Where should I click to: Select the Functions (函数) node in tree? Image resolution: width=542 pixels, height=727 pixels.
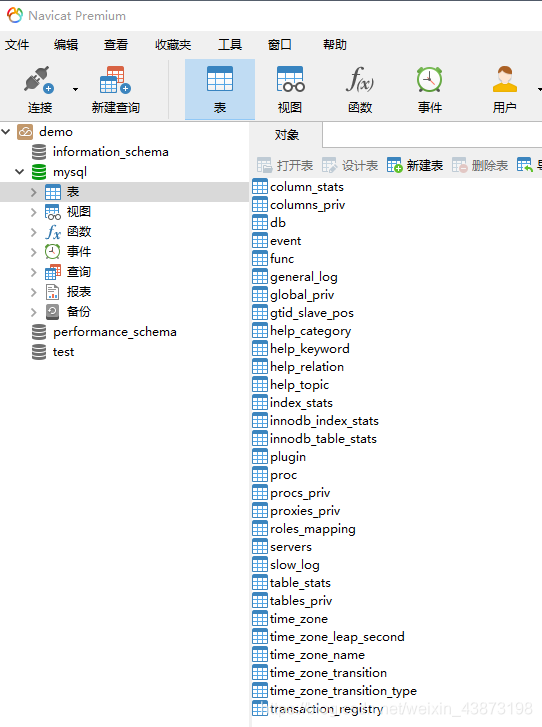68,232
